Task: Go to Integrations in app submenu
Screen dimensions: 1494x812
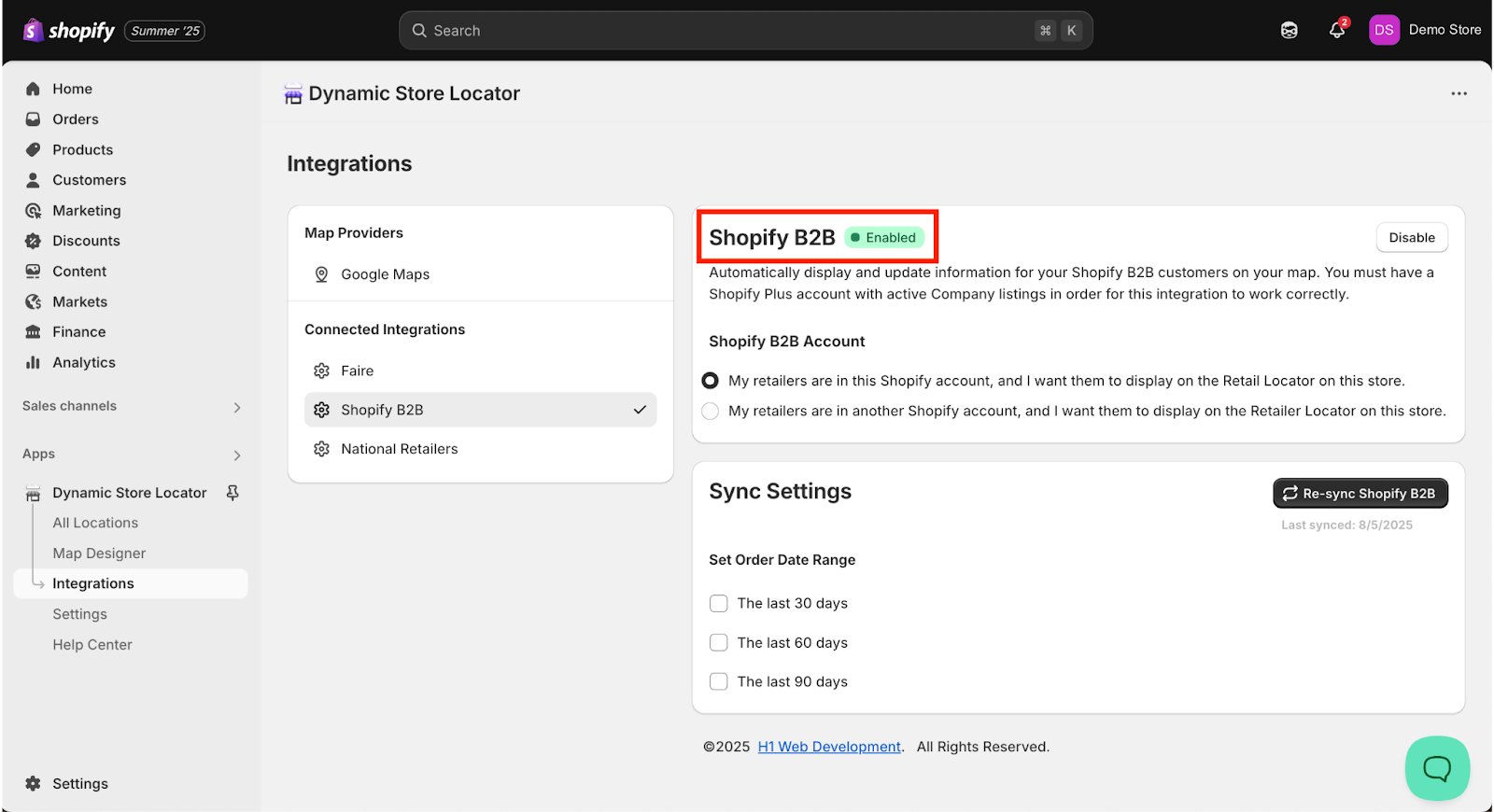Action: (131, 583)
